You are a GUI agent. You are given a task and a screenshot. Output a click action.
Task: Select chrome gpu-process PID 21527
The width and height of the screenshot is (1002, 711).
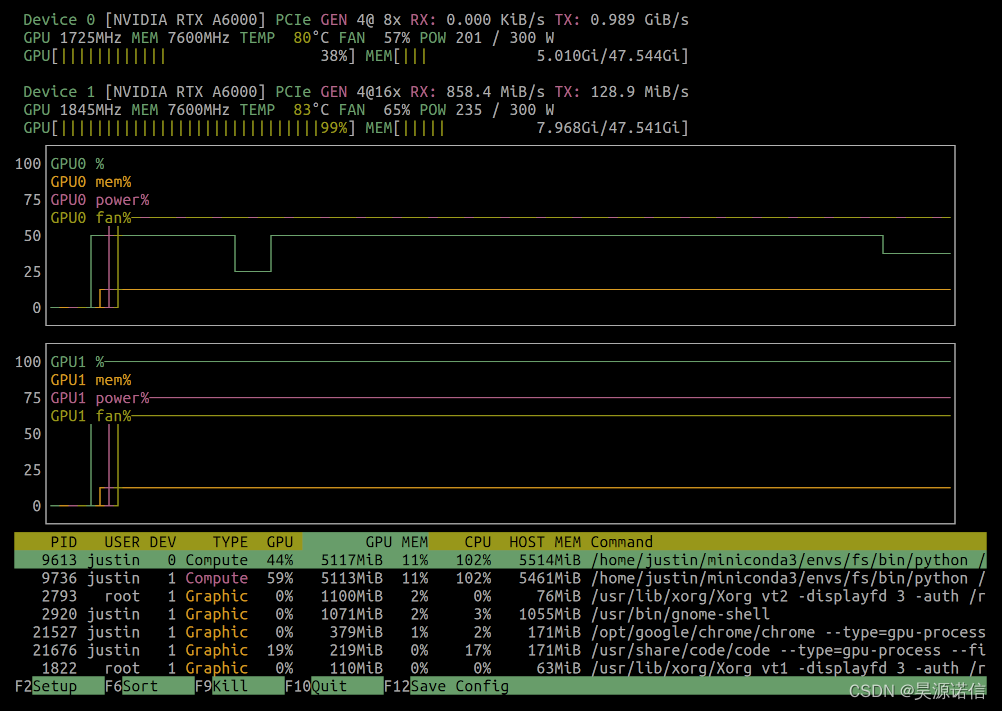pyautogui.click(x=500, y=632)
